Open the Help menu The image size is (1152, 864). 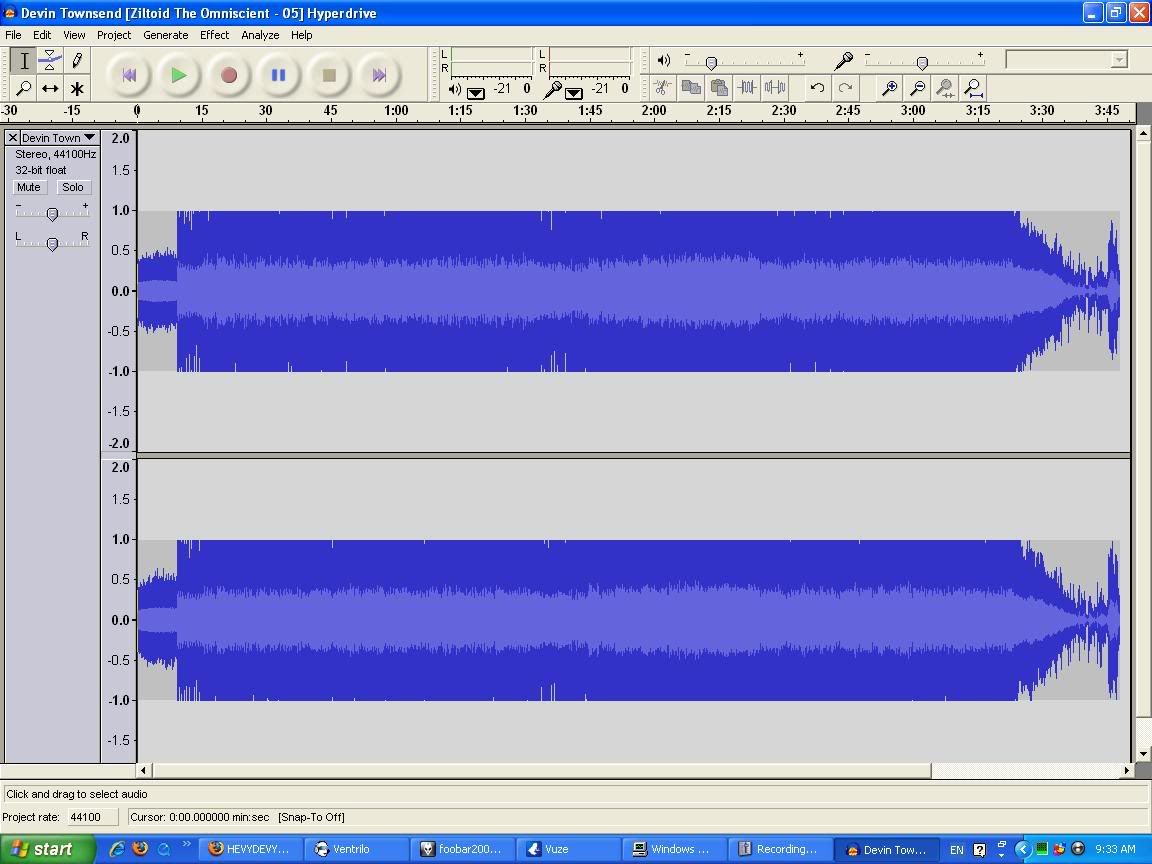tap(301, 35)
